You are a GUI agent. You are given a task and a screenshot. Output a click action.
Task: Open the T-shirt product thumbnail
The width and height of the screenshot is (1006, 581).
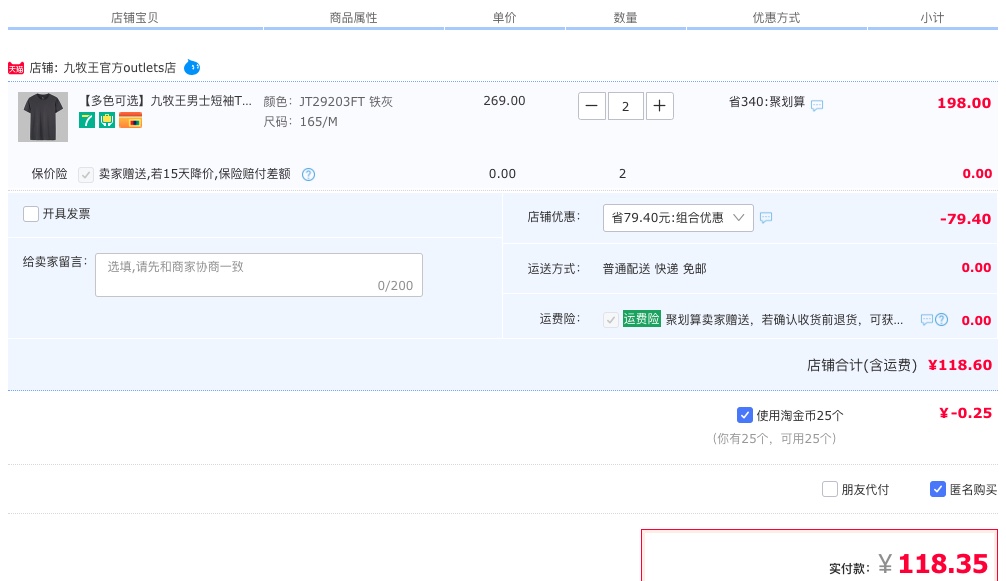tap(43, 117)
